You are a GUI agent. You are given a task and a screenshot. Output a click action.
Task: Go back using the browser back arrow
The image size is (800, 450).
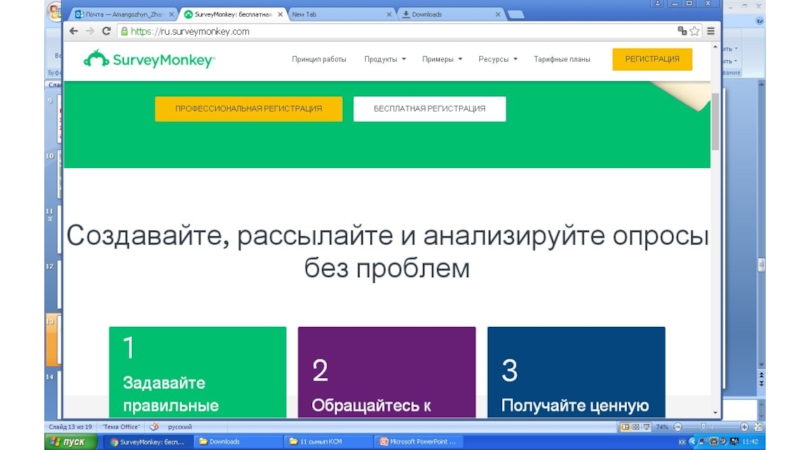pos(73,31)
